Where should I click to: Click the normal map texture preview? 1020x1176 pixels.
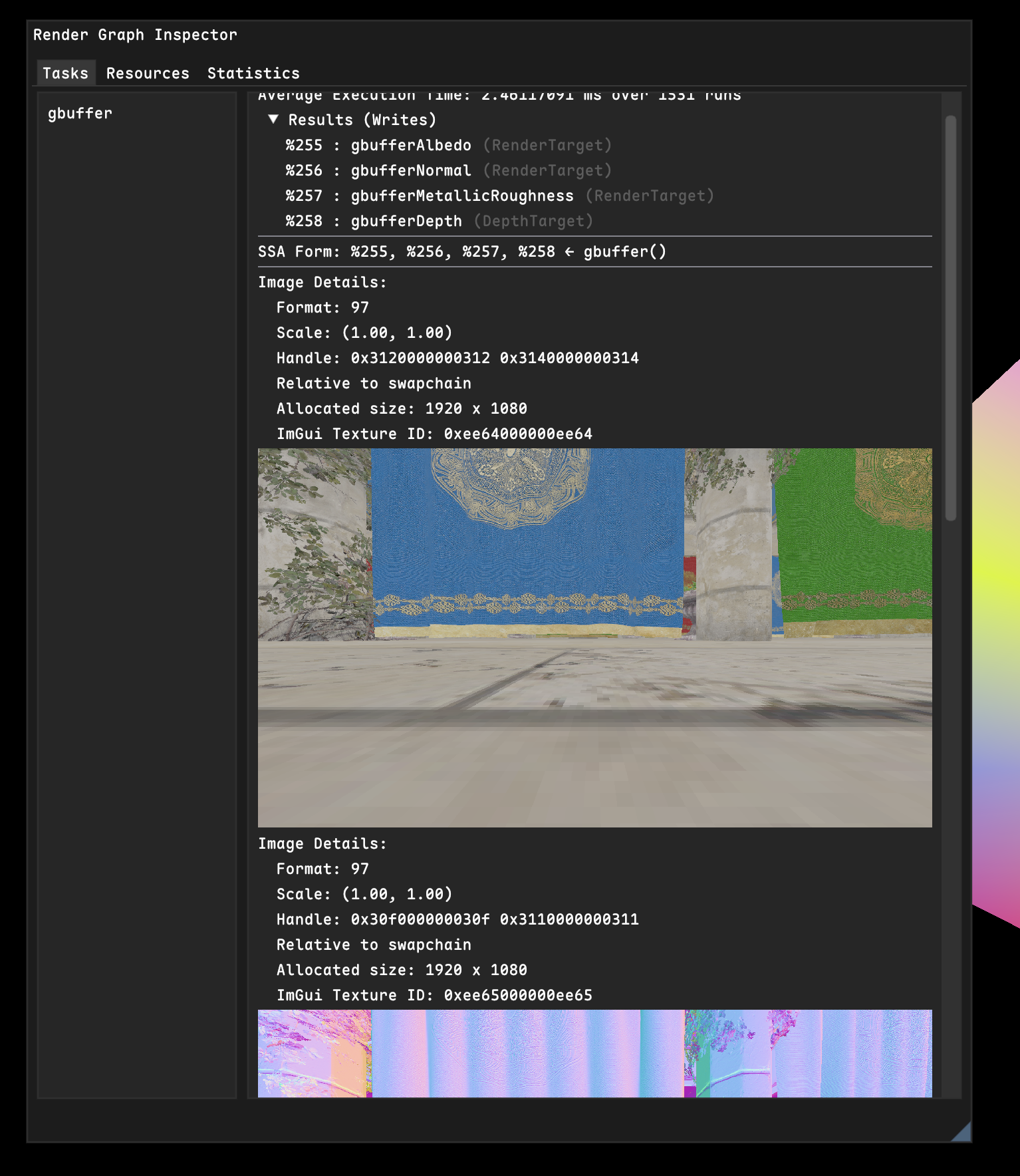595,1054
